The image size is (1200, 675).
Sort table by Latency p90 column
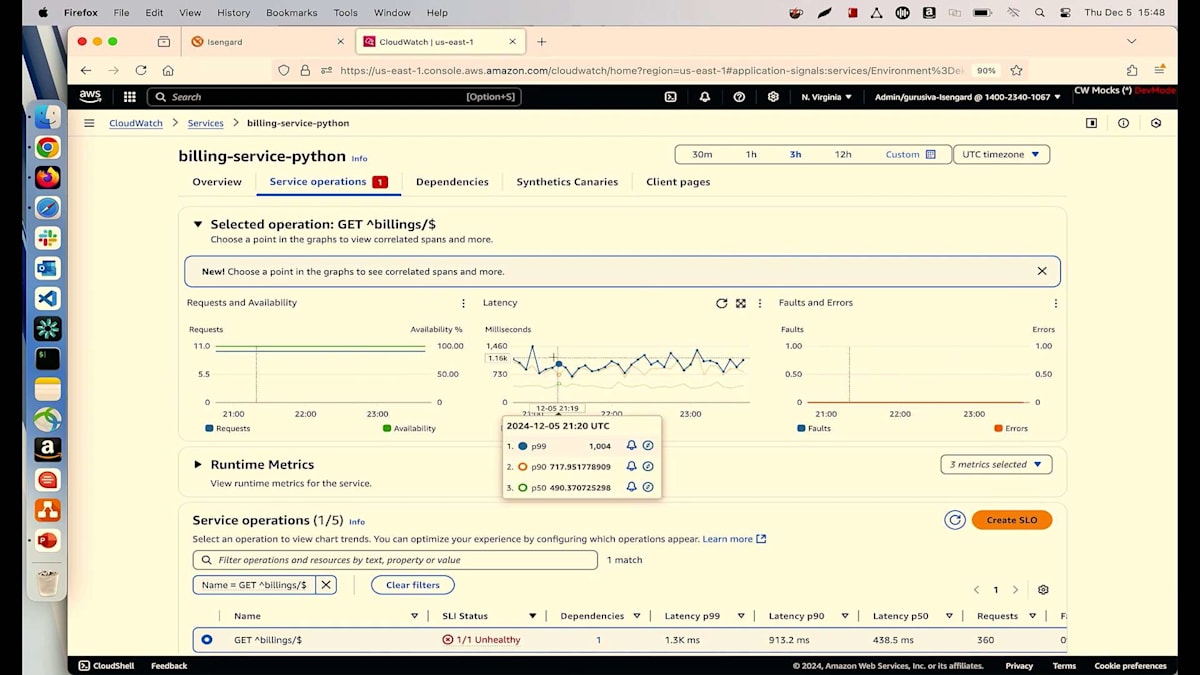pyautogui.click(x=845, y=616)
